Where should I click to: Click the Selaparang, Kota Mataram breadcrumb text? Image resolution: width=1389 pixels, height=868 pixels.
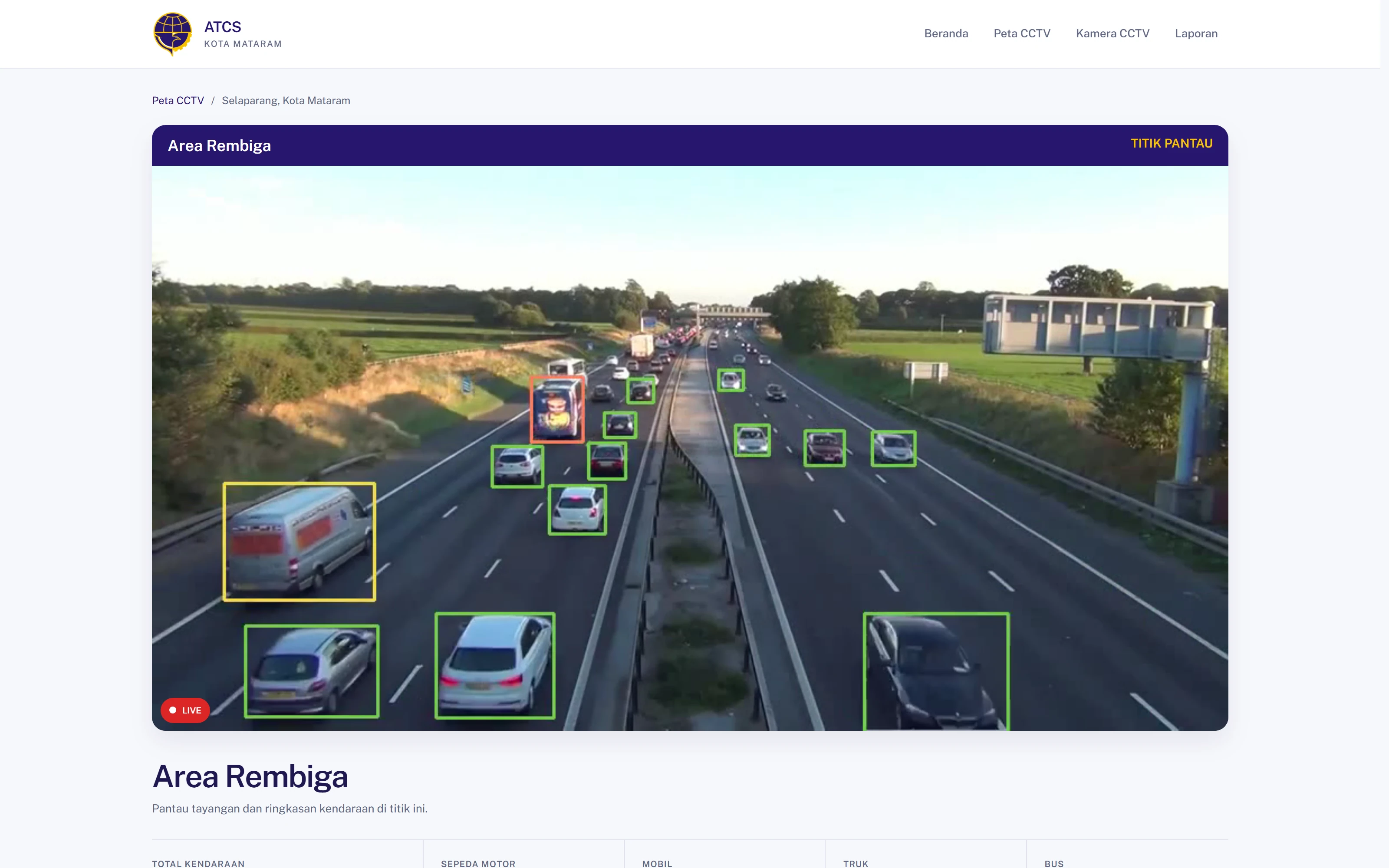point(286,100)
